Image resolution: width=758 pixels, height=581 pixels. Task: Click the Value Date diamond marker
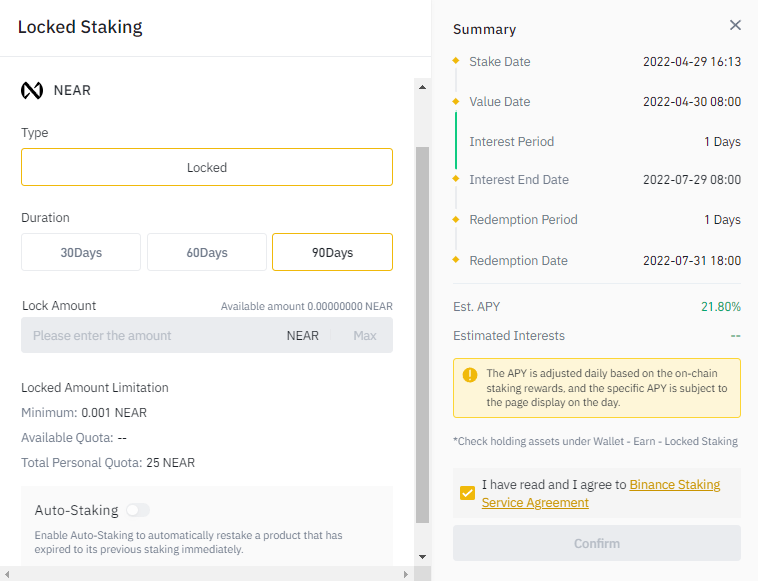tap(455, 101)
